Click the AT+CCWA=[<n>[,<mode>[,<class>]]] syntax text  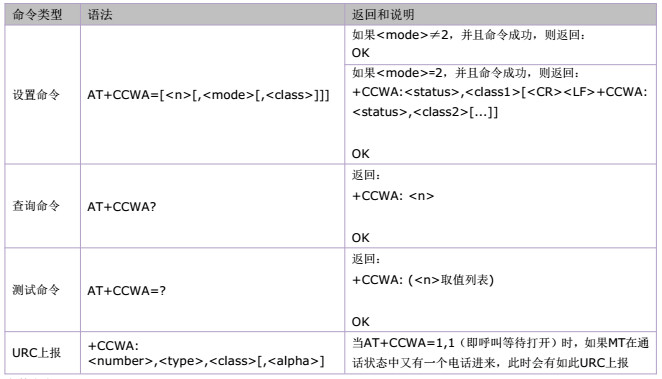tap(208, 95)
